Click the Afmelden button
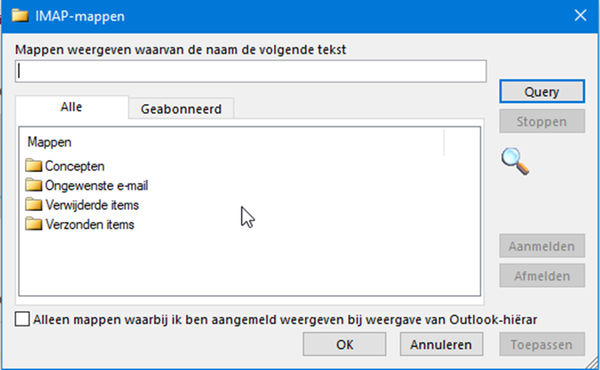Screen dimensions: 600x370 [542, 275]
